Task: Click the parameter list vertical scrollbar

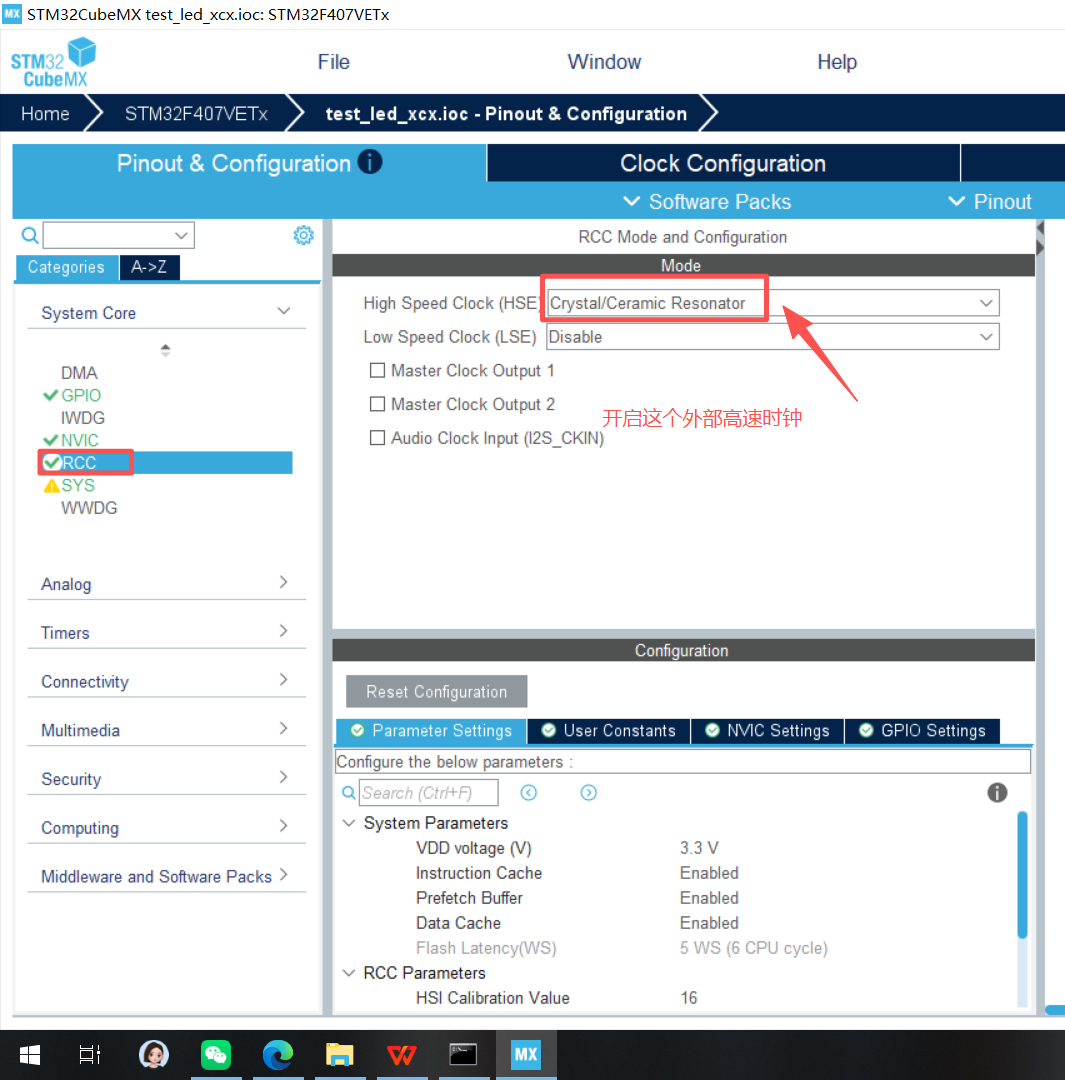Action: 1022,875
